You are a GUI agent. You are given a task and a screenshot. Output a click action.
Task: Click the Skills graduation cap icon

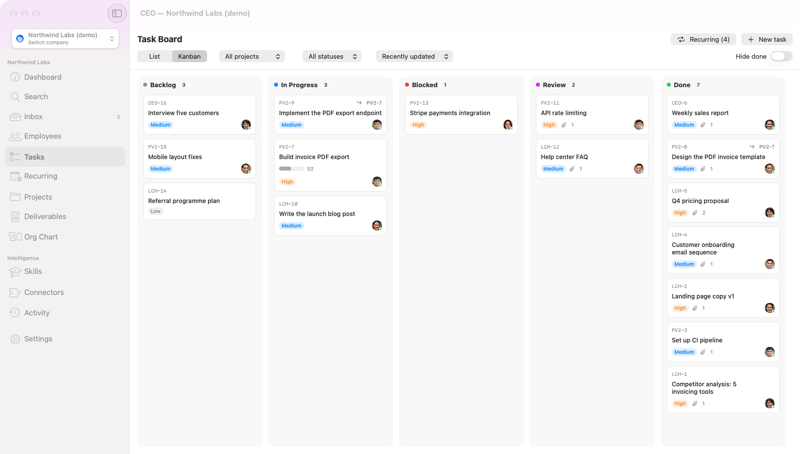(x=15, y=272)
